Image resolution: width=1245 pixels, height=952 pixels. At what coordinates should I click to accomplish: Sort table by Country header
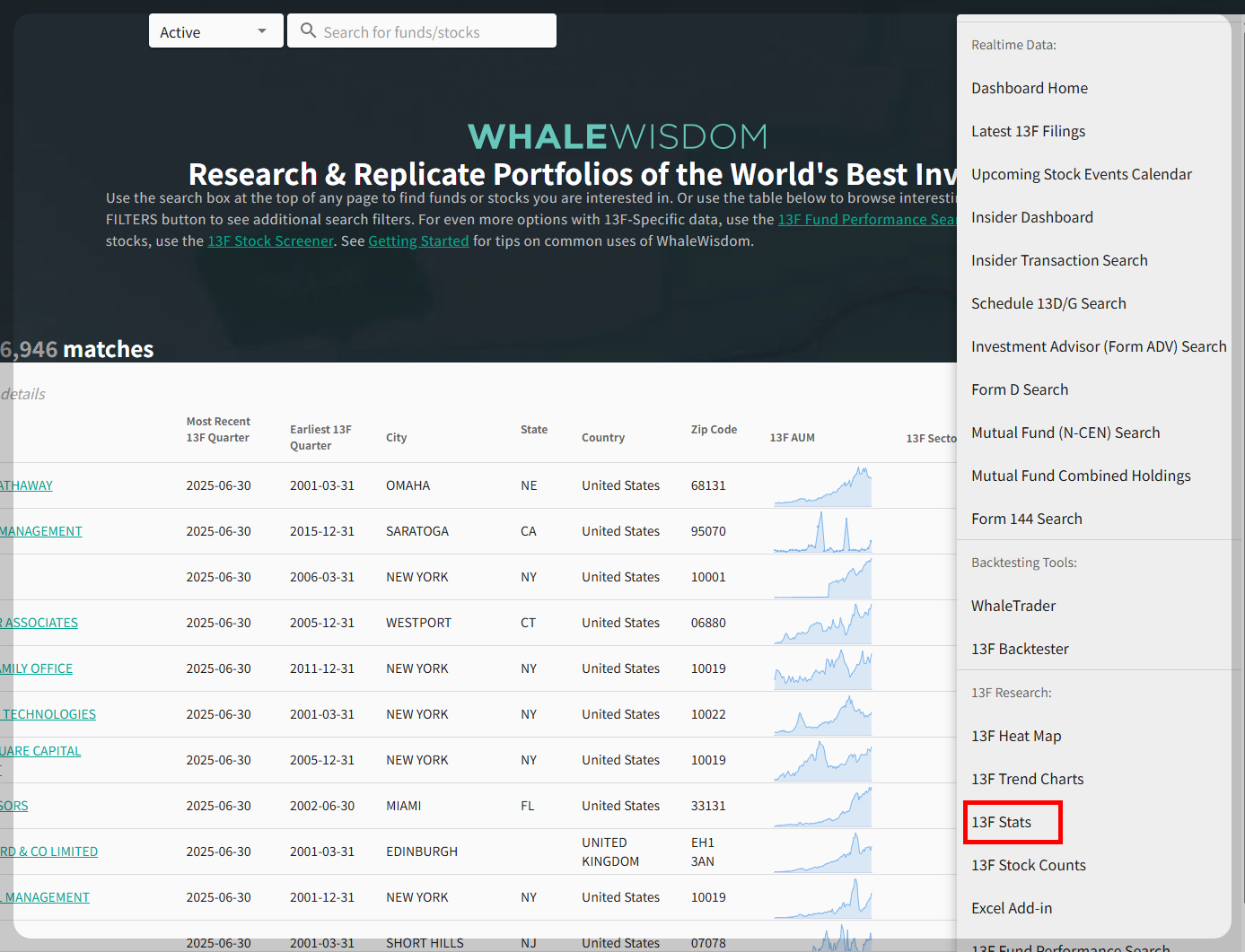603,438
